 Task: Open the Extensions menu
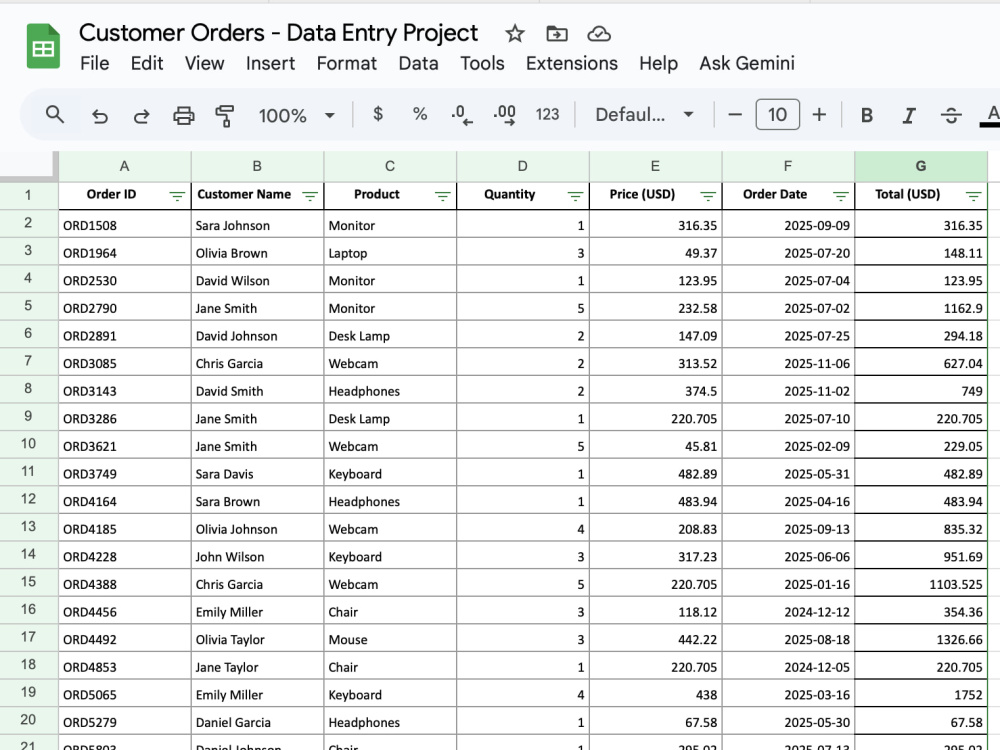[571, 63]
